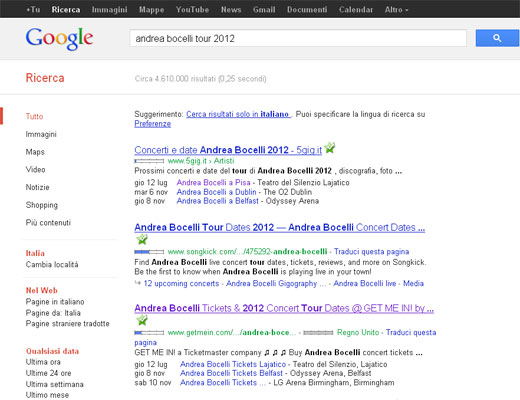Viewport: 520px width, 400px height.
Task: Filter results by Ultimo mese
Action: (47, 395)
